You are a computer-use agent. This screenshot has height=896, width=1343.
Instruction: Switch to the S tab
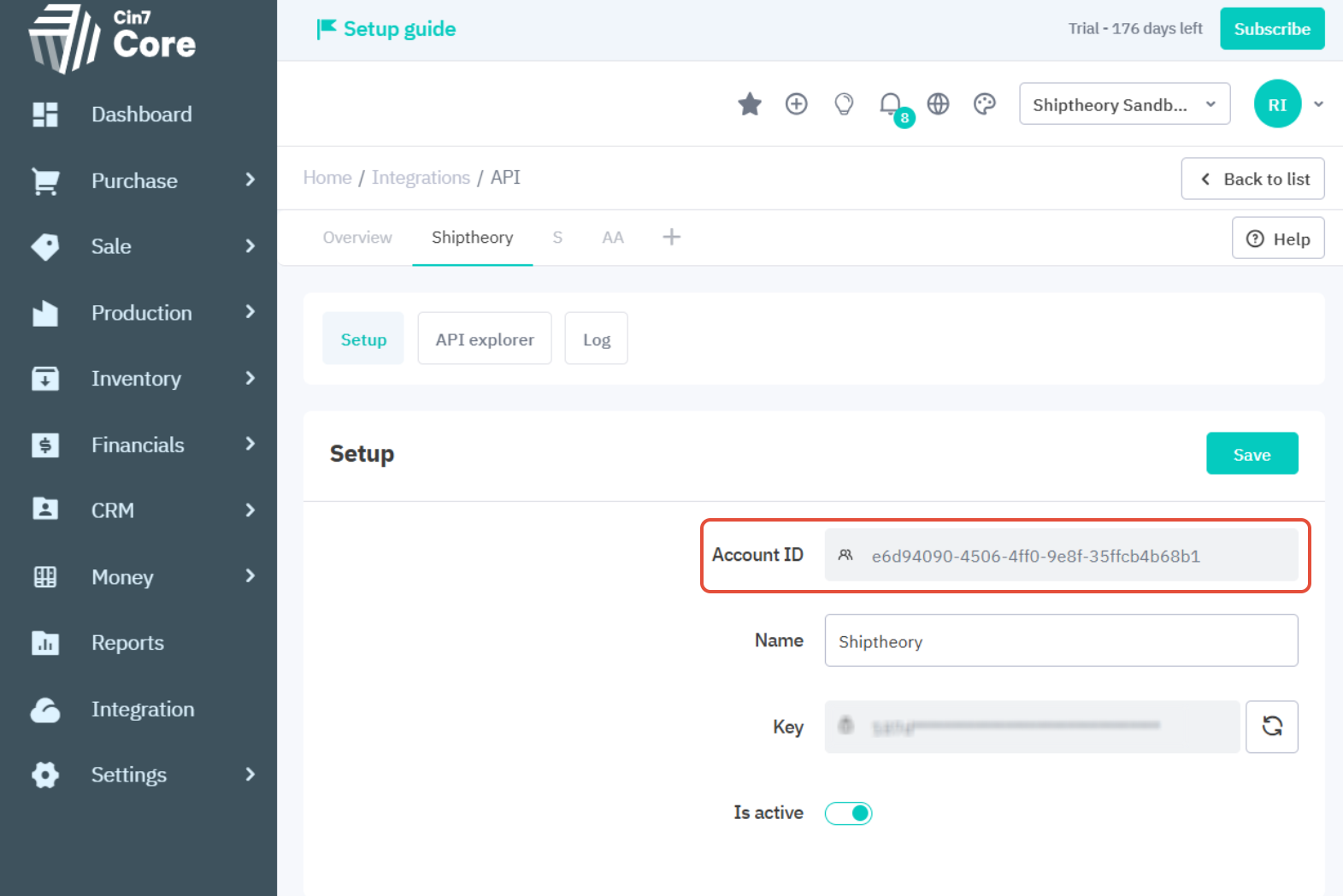tap(557, 238)
